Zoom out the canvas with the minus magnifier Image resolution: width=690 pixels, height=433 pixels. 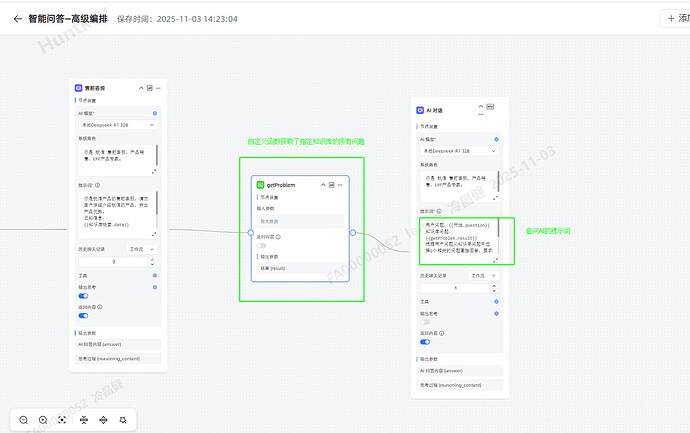tap(22, 420)
